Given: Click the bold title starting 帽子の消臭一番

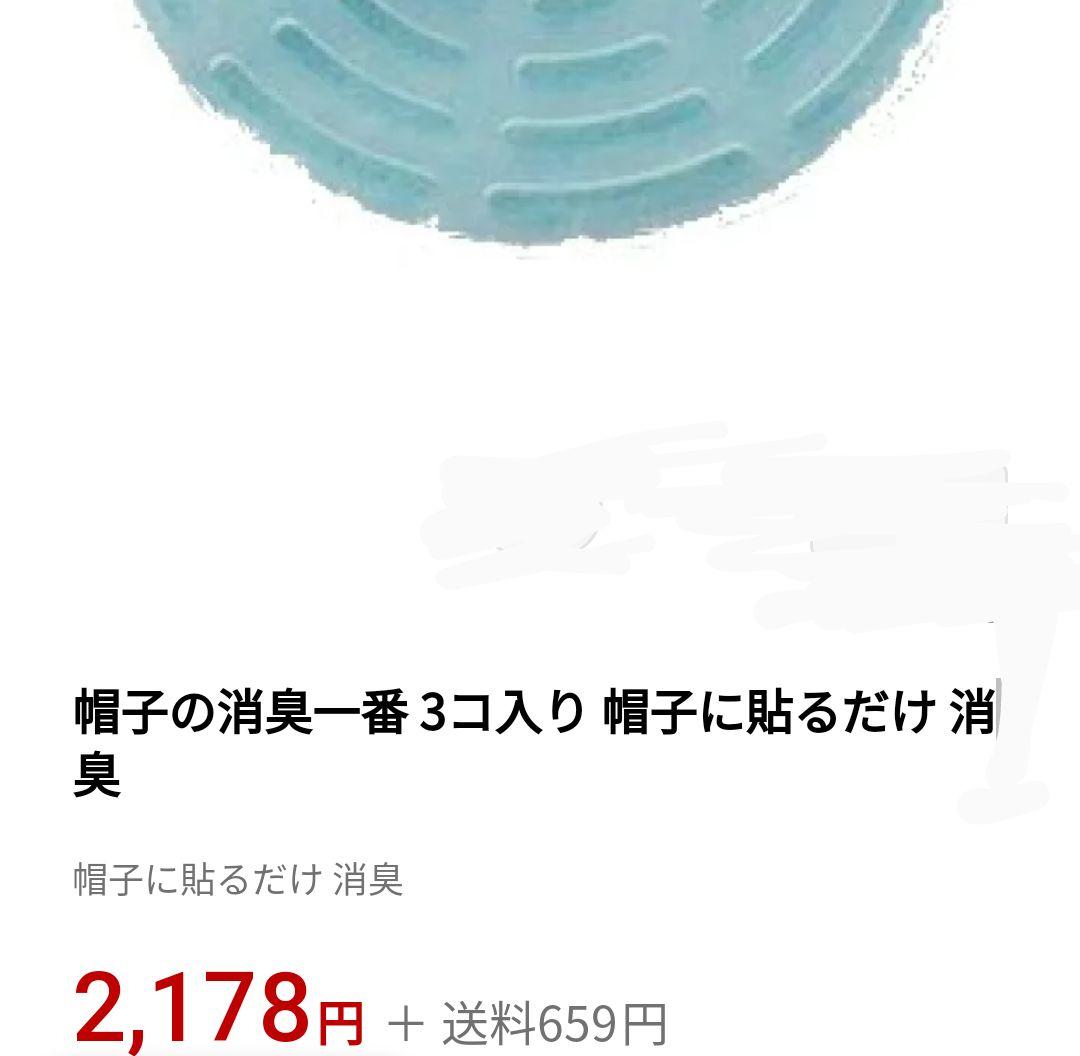Looking at the screenshot, I should [535, 743].
